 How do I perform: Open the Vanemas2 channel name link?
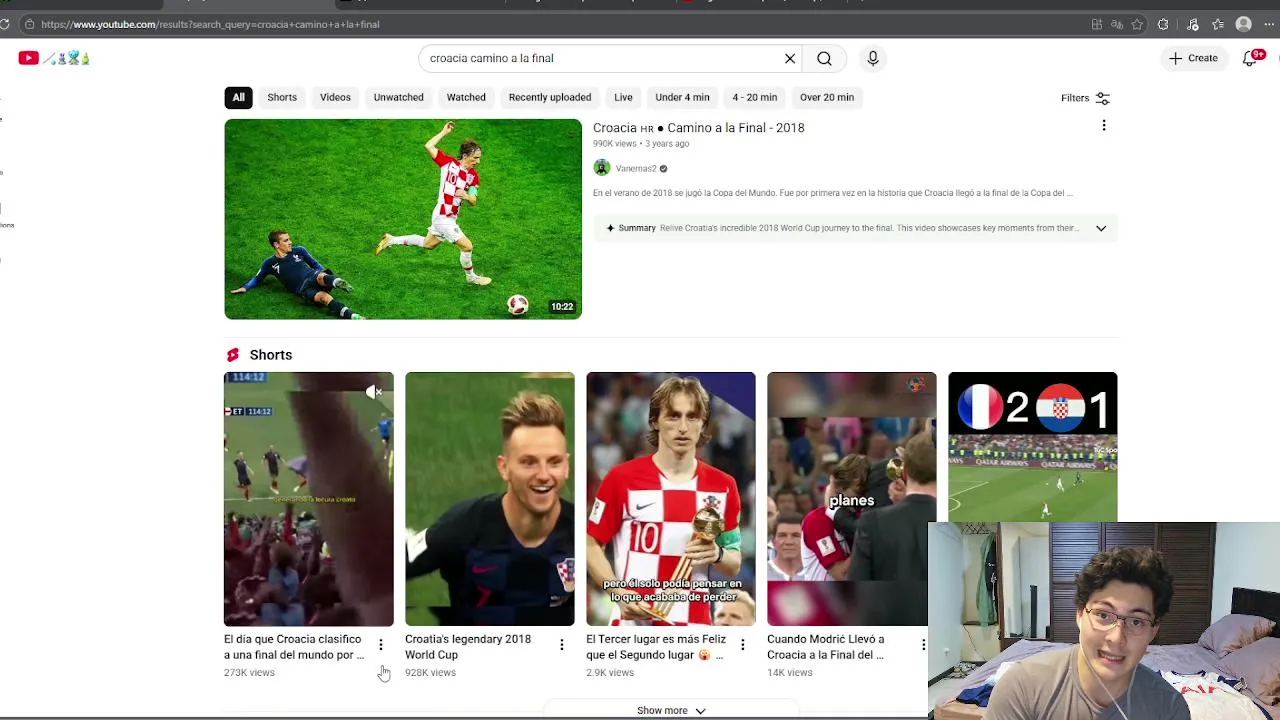(636, 169)
